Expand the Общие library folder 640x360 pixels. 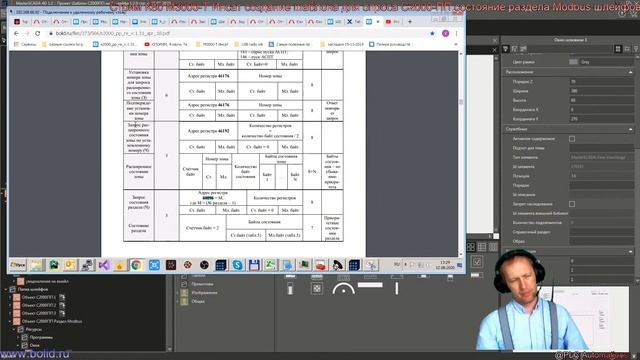tap(178, 302)
